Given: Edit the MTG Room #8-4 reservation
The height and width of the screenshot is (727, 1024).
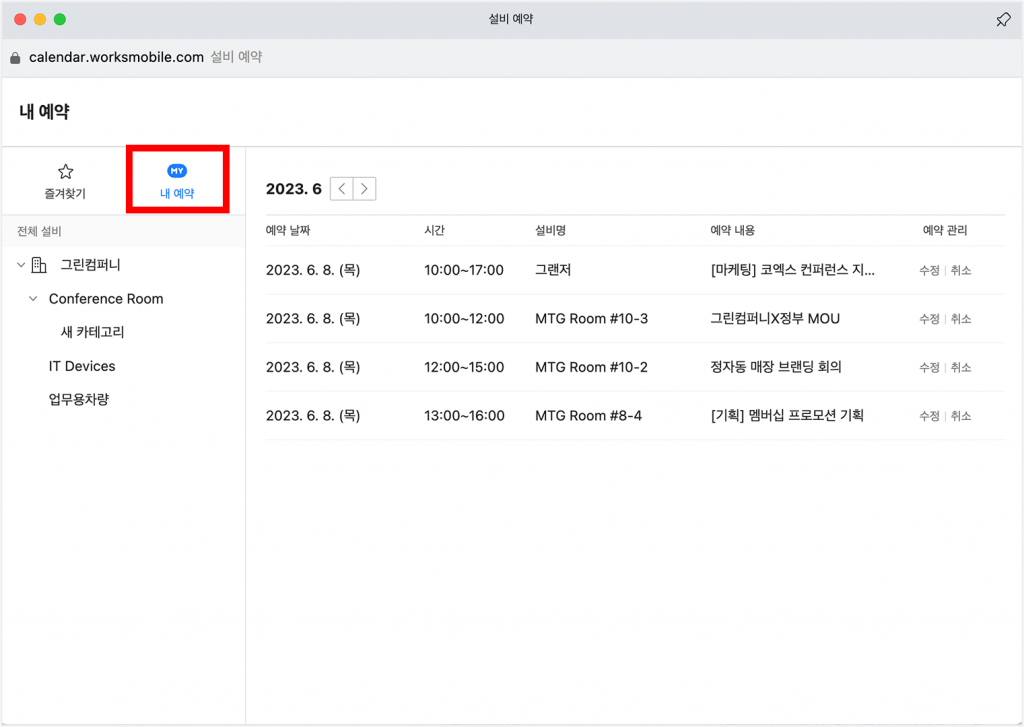Looking at the screenshot, I should [929, 415].
